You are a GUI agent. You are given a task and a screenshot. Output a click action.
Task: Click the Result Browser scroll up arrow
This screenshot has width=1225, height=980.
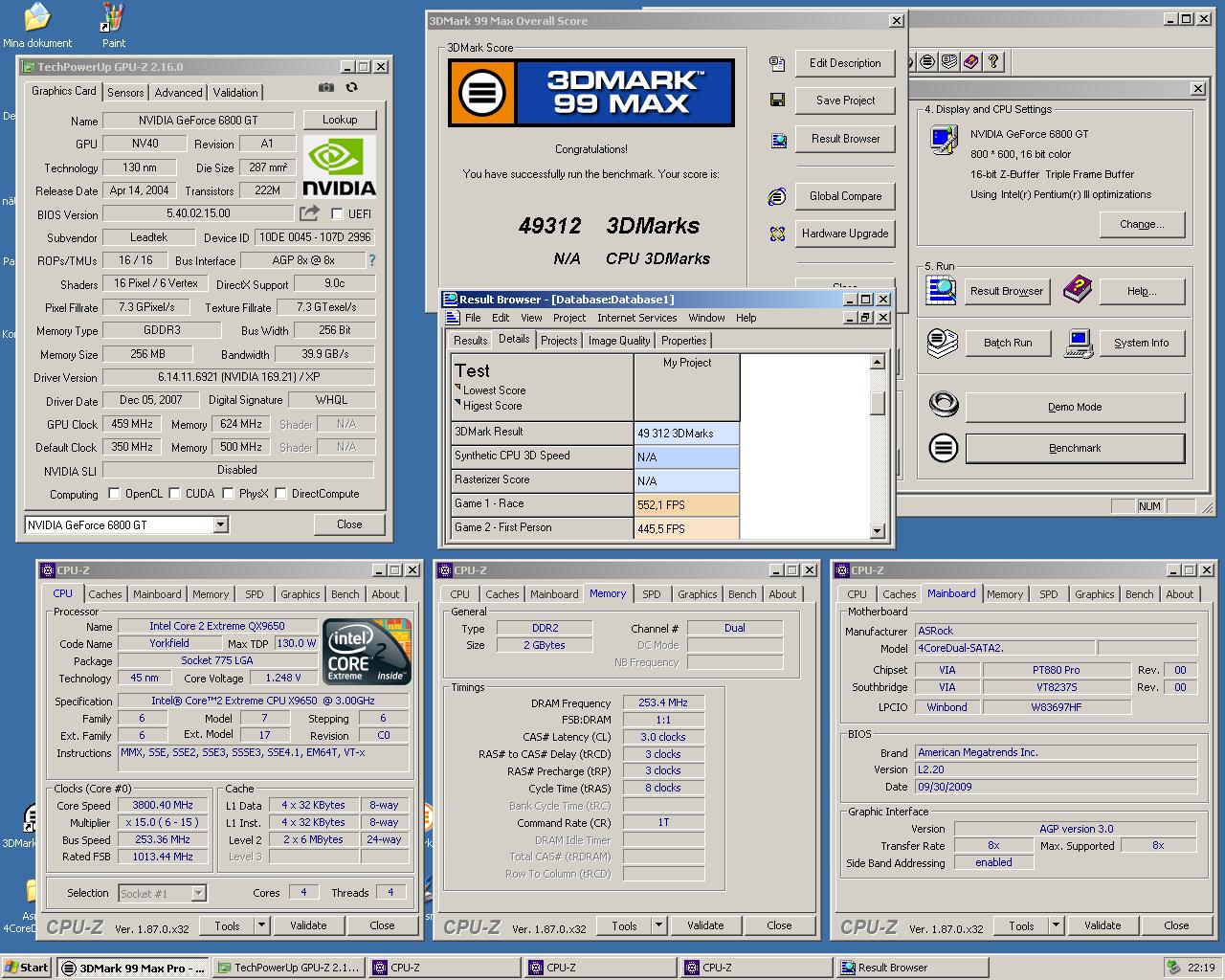point(878,362)
